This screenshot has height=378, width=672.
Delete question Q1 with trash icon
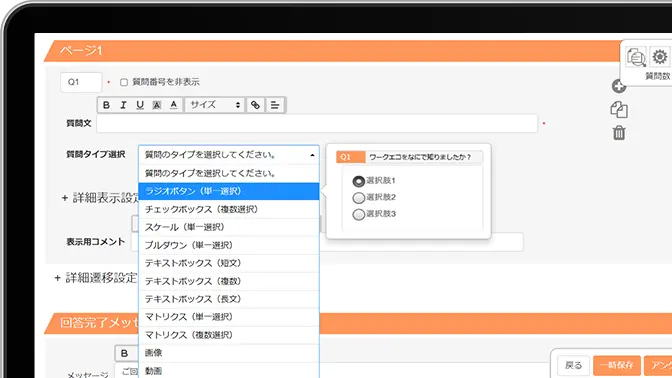point(619,133)
